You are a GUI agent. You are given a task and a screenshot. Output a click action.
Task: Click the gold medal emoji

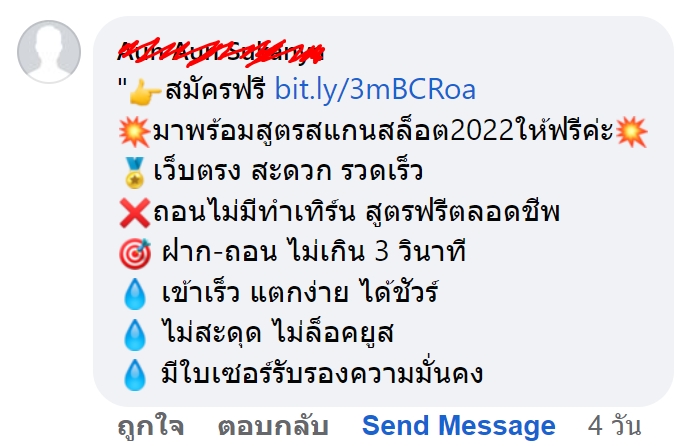[x=134, y=172]
